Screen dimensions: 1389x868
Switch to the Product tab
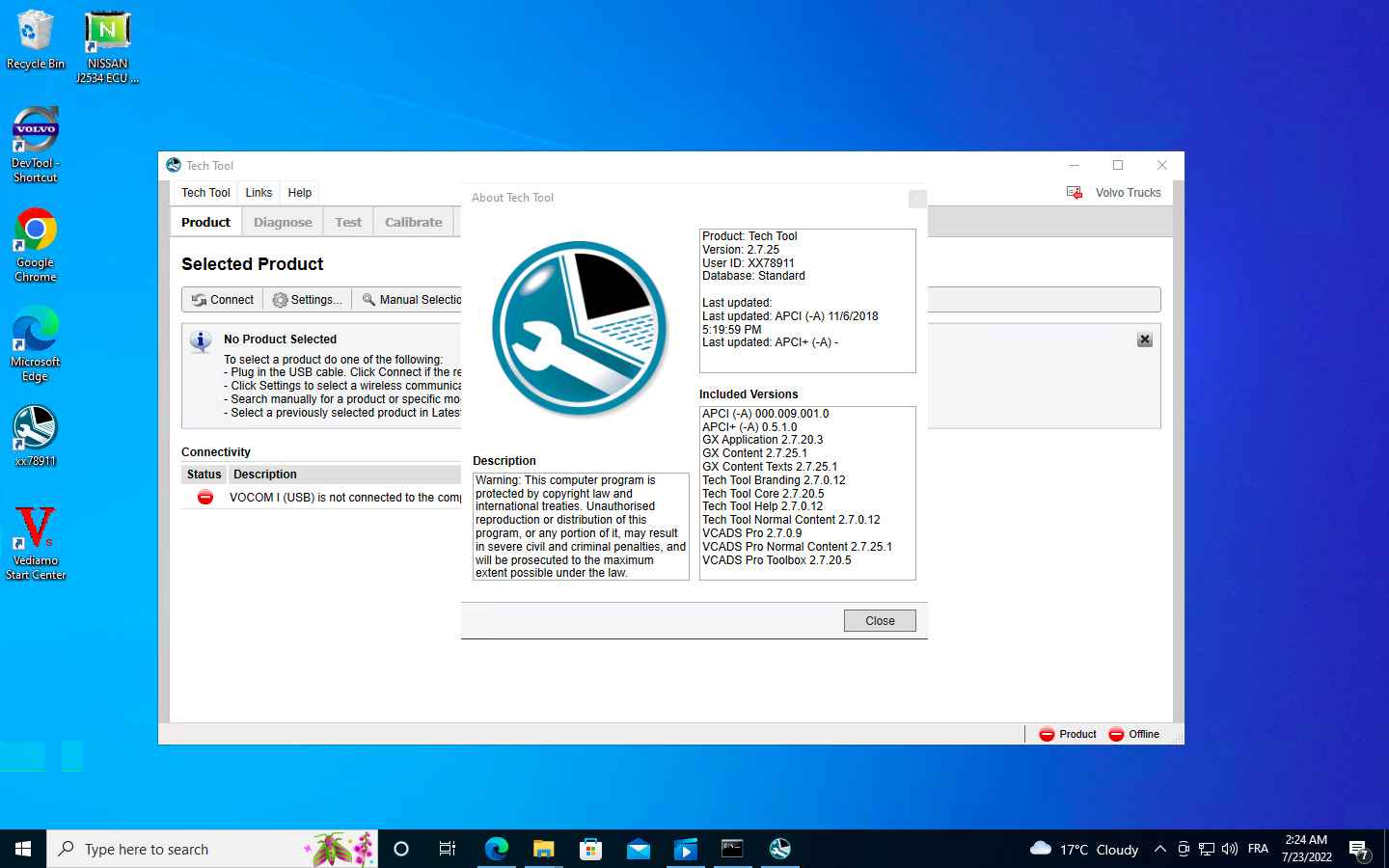205,222
